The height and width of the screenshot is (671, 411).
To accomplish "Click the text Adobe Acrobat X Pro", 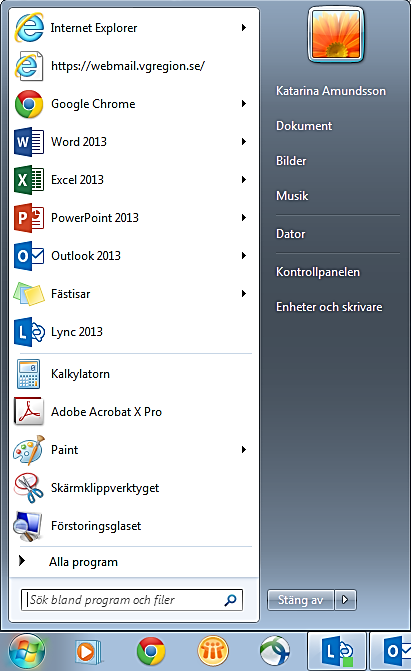I will click(x=106, y=412).
